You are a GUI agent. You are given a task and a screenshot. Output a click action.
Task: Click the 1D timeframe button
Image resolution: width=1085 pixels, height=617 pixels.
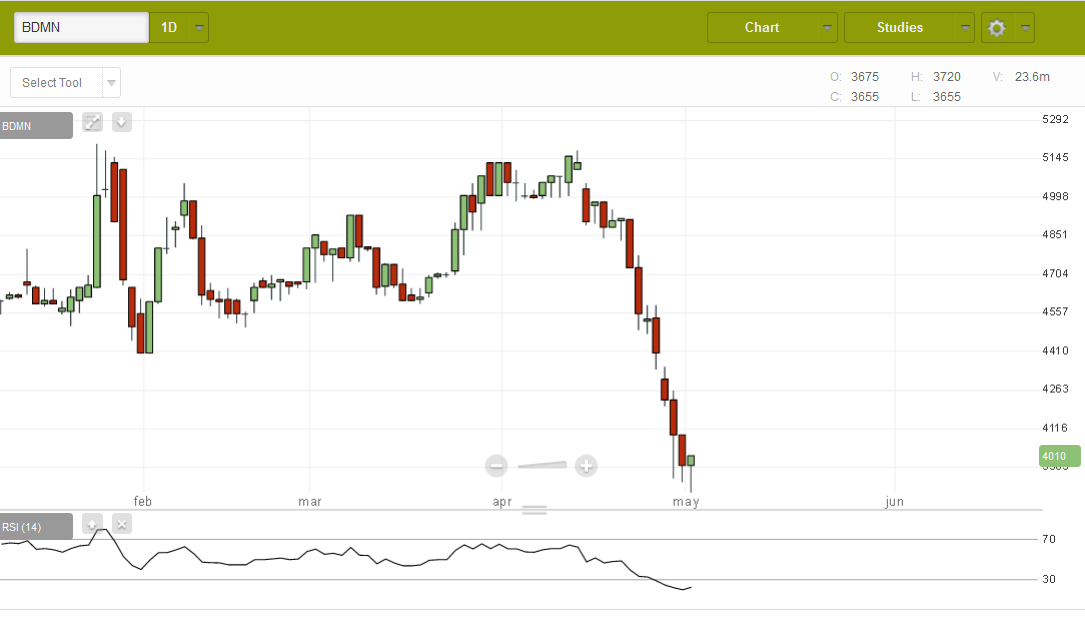(169, 28)
